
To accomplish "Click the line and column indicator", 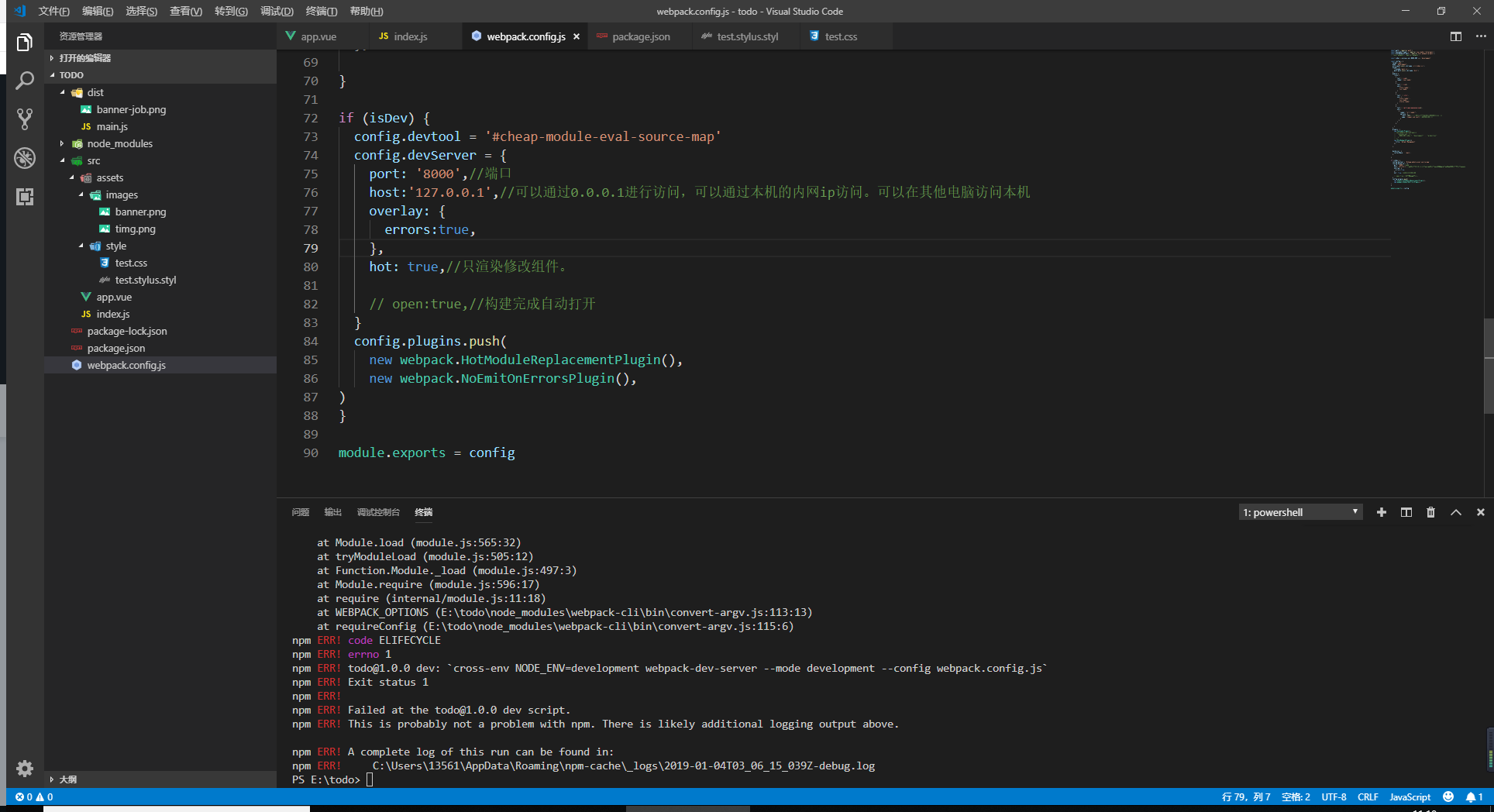I will (1246, 797).
